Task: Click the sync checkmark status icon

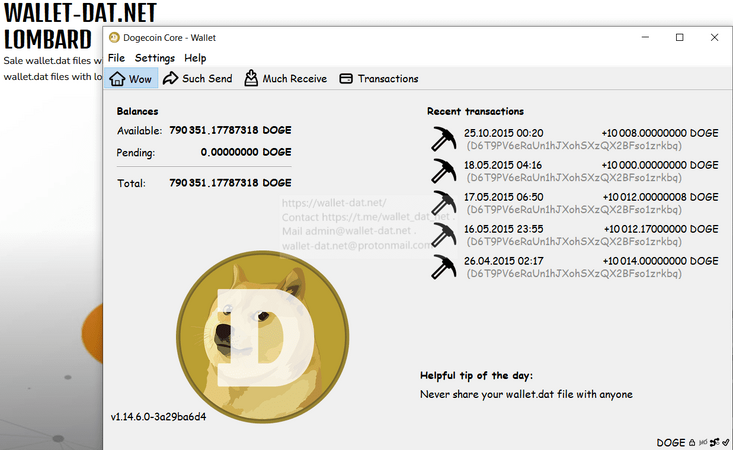Action: pyautogui.click(x=726, y=442)
